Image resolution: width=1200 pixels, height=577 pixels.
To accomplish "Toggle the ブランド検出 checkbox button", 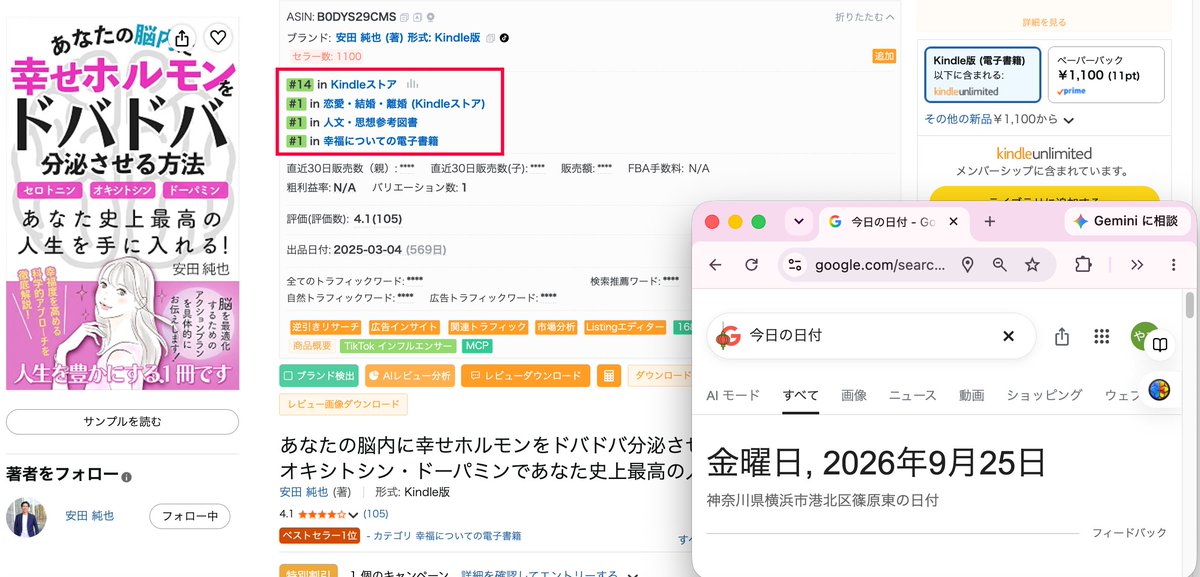I will (x=318, y=376).
